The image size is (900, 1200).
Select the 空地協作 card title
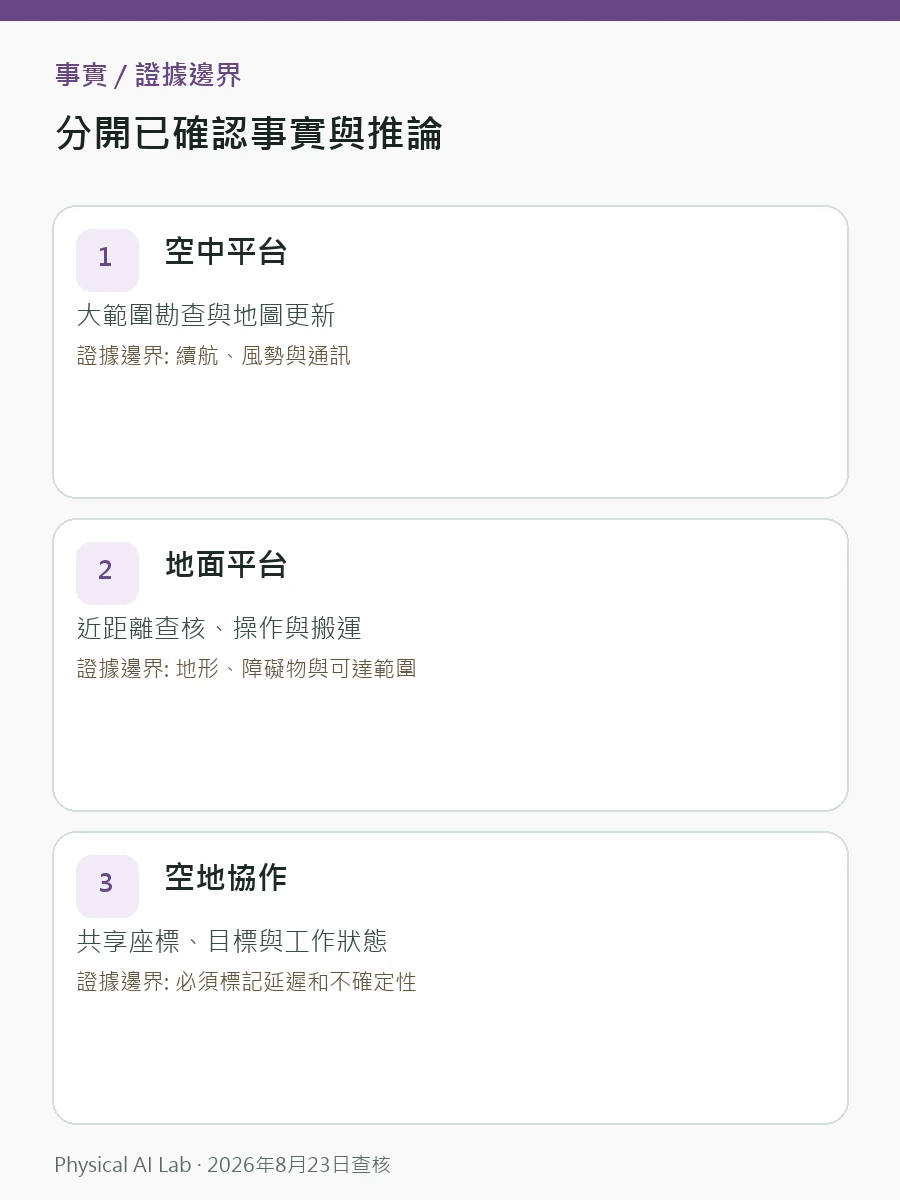click(x=226, y=878)
